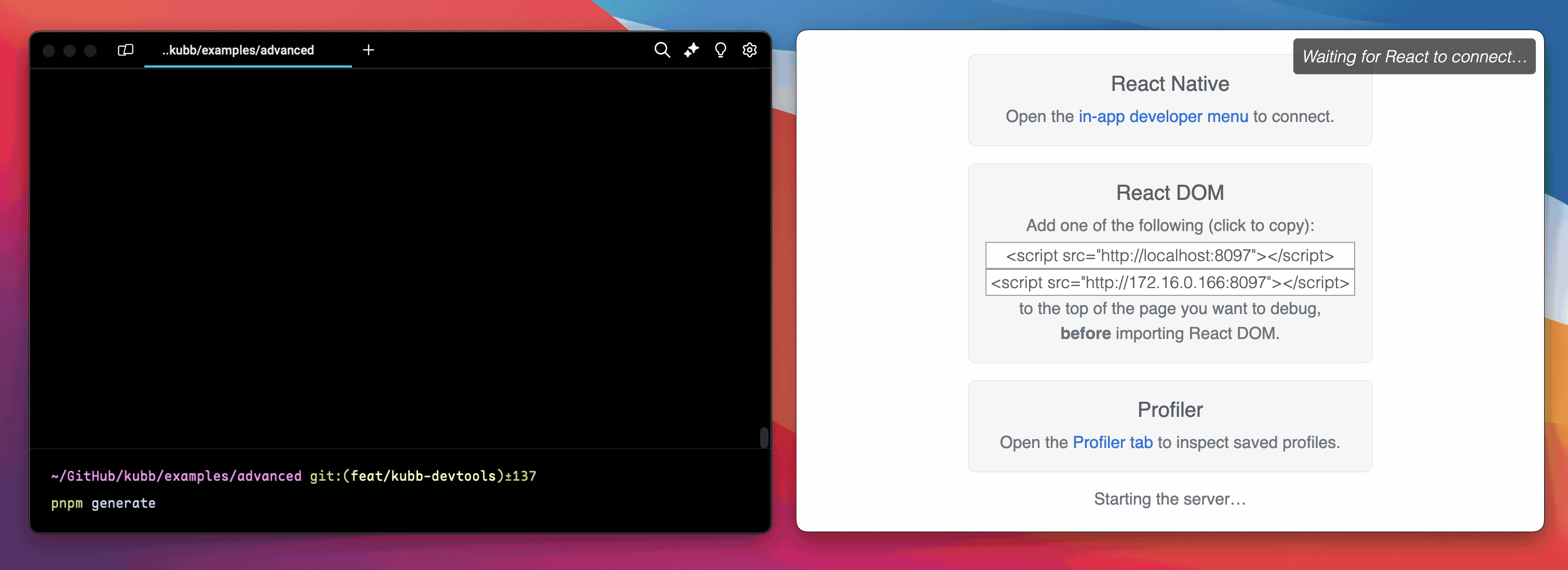Open the terminal search magnifier icon
This screenshot has width=1568, height=570.
coord(661,50)
